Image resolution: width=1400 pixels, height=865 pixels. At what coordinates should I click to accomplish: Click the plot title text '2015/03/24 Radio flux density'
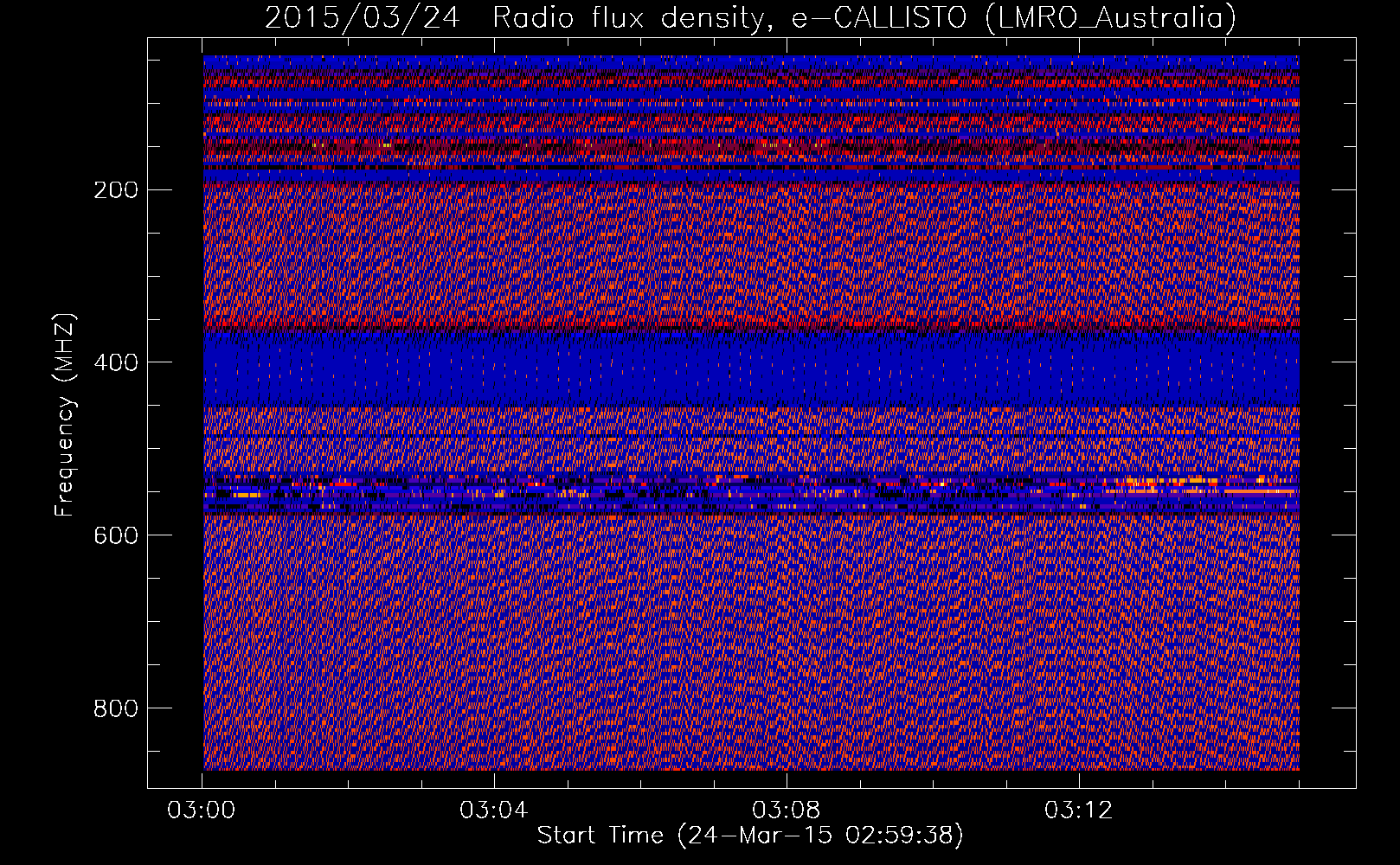coord(519,17)
